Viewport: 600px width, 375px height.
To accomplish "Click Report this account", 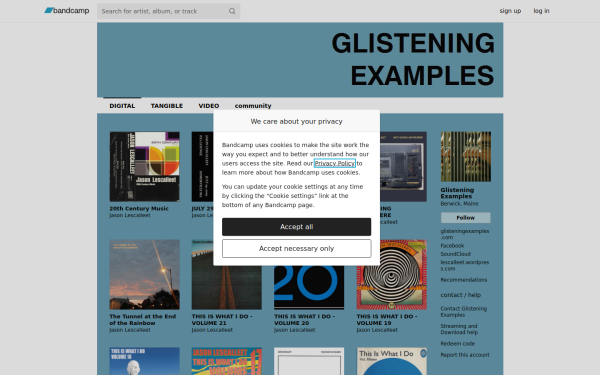I will click(465, 355).
